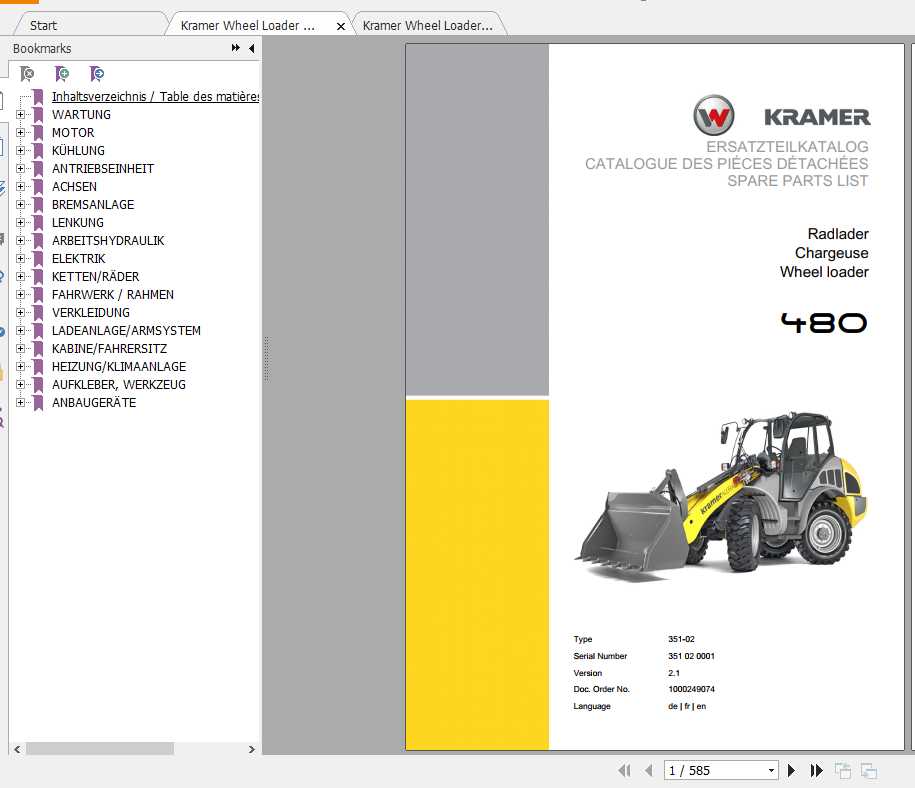This screenshot has height=788, width=915.
Task: Click the panel splitter grip handle
Action: pos(266,358)
